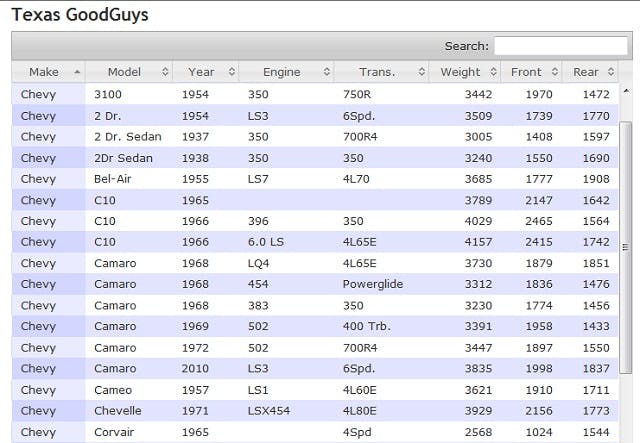The width and height of the screenshot is (640, 443).
Task: Select the Bel-Air model cell
Action: tap(115, 179)
